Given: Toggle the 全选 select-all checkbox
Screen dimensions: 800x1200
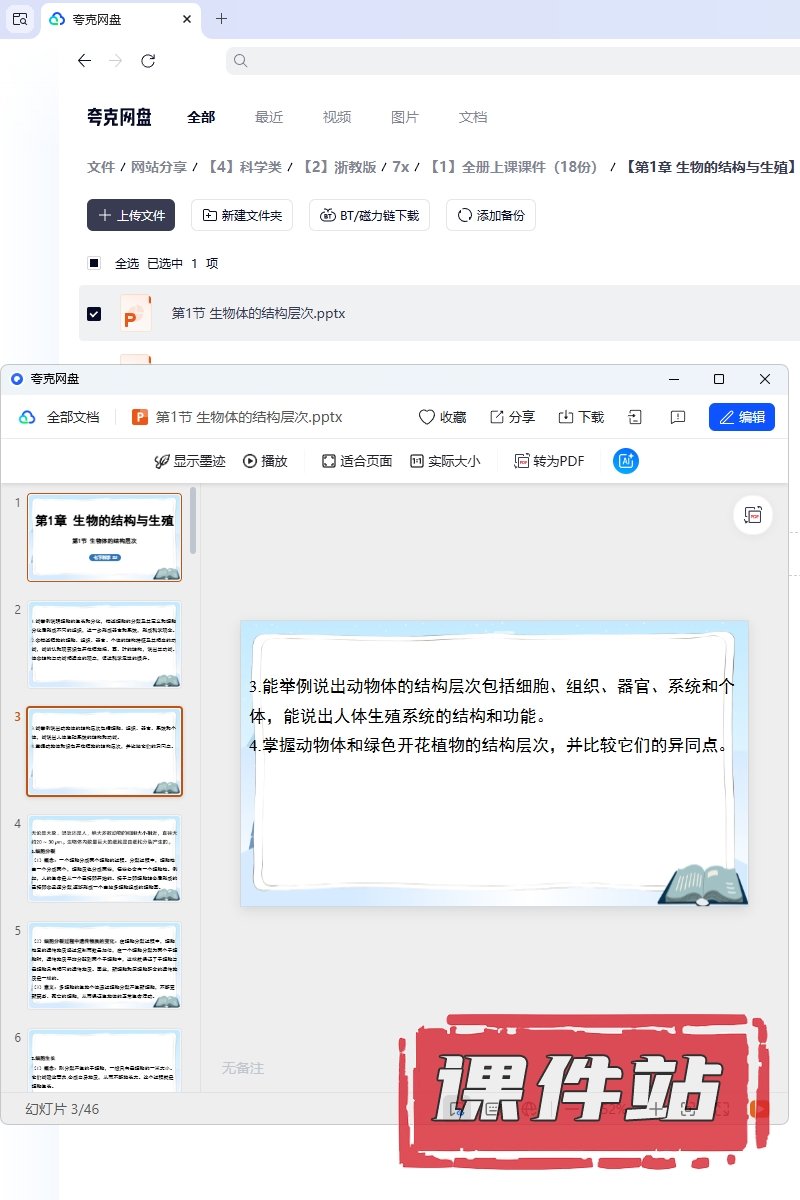Looking at the screenshot, I should (x=94, y=264).
